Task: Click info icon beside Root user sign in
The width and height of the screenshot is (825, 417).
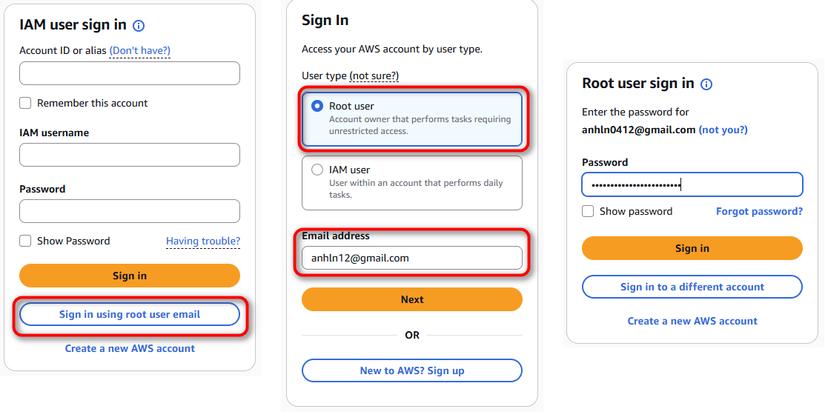Action: point(707,84)
